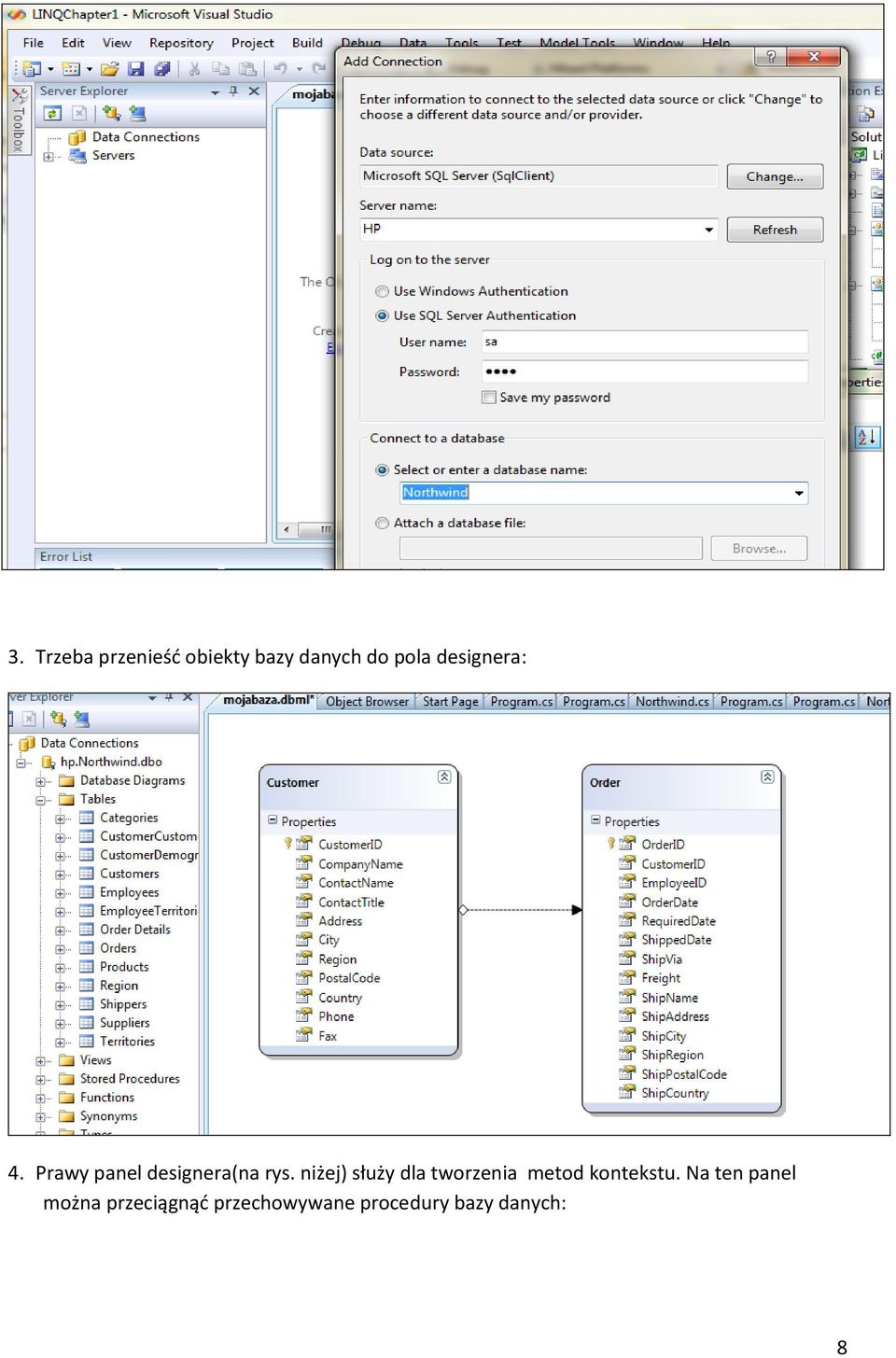Click the User name input field
The height and width of the screenshot is (1358, 896).
645,343
